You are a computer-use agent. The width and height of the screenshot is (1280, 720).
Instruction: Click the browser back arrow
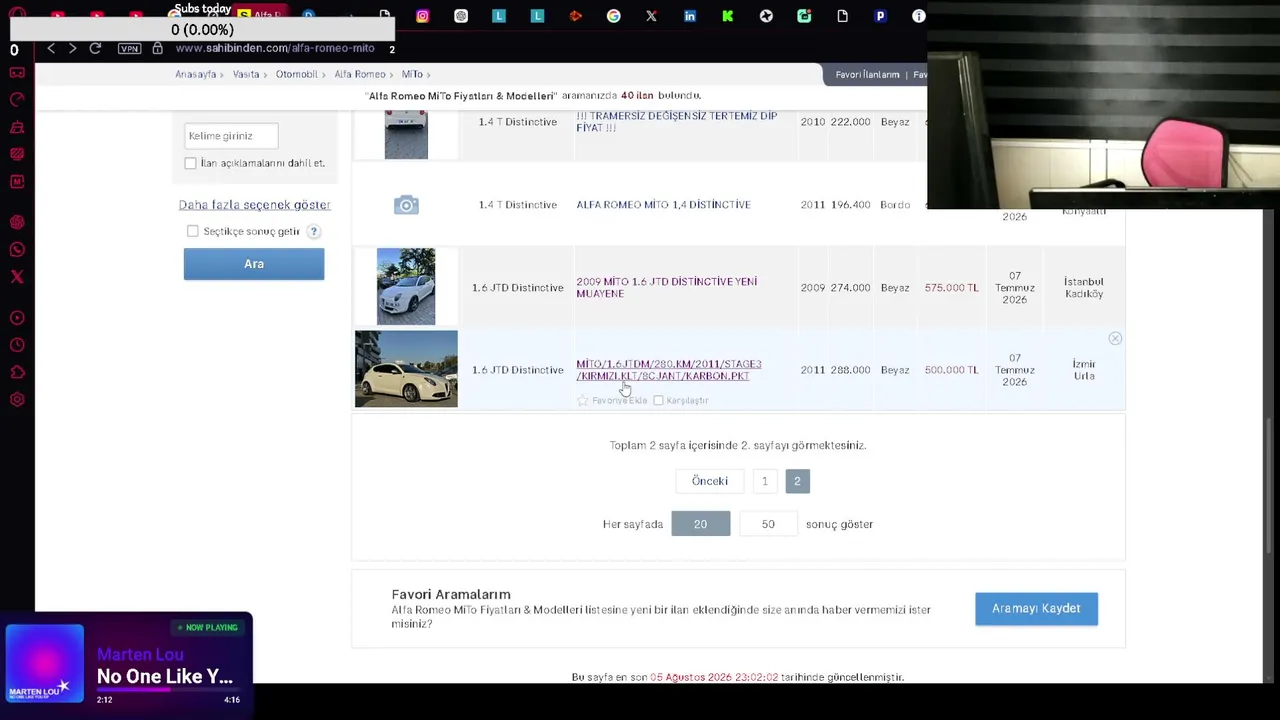coord(51,48)
